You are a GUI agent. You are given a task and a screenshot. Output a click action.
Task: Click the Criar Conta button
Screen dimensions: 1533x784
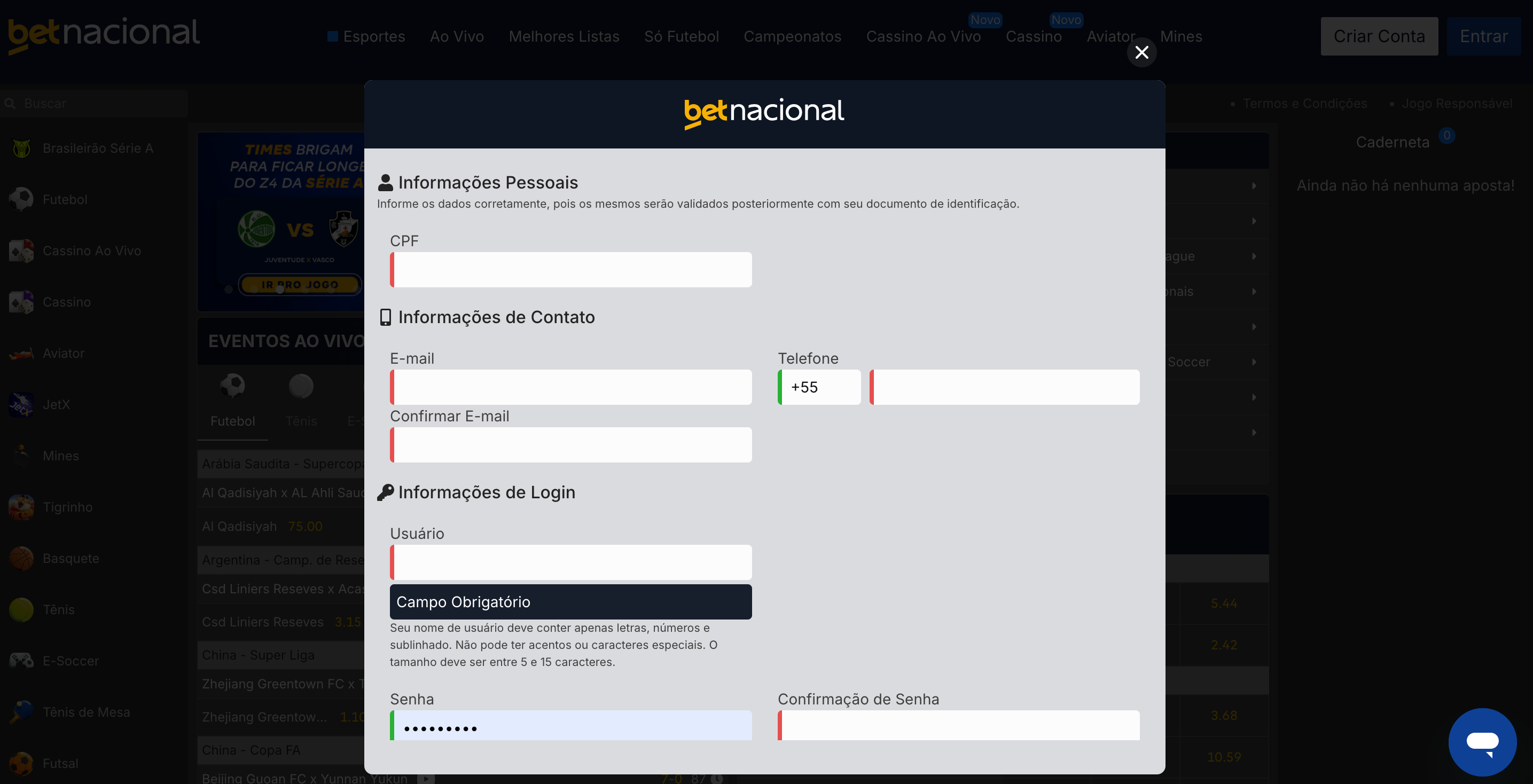(1379, 36)
